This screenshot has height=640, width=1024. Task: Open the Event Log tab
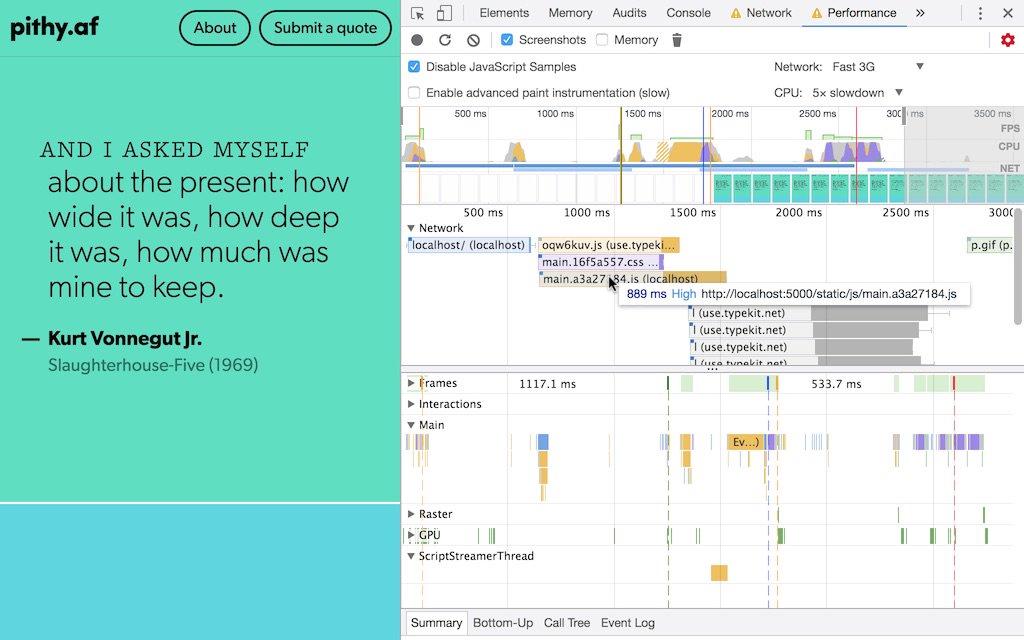[628, 623]
